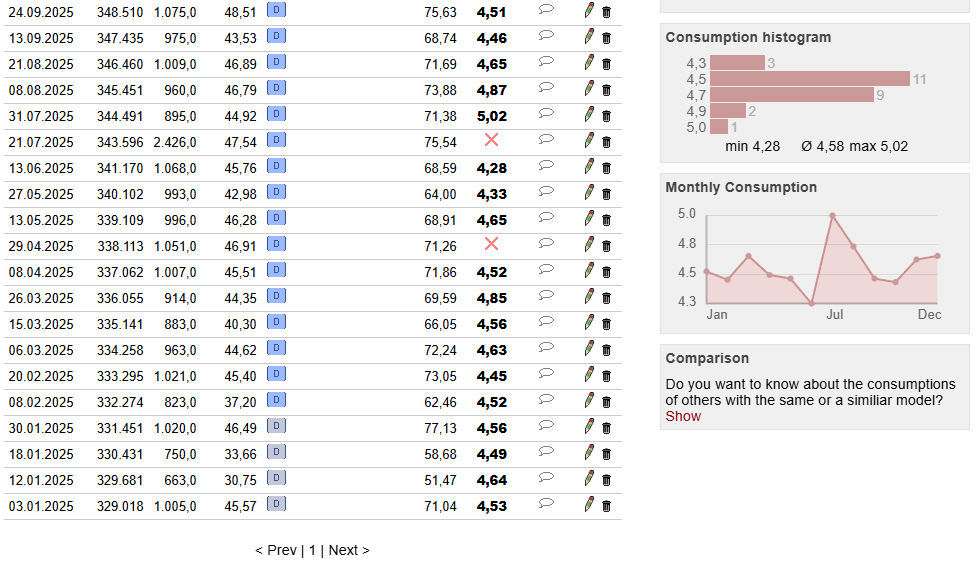Screen dimensions: 980x577
Task: Delete the 27.05.2025 entry via trash icon
Action: (606, 194)
